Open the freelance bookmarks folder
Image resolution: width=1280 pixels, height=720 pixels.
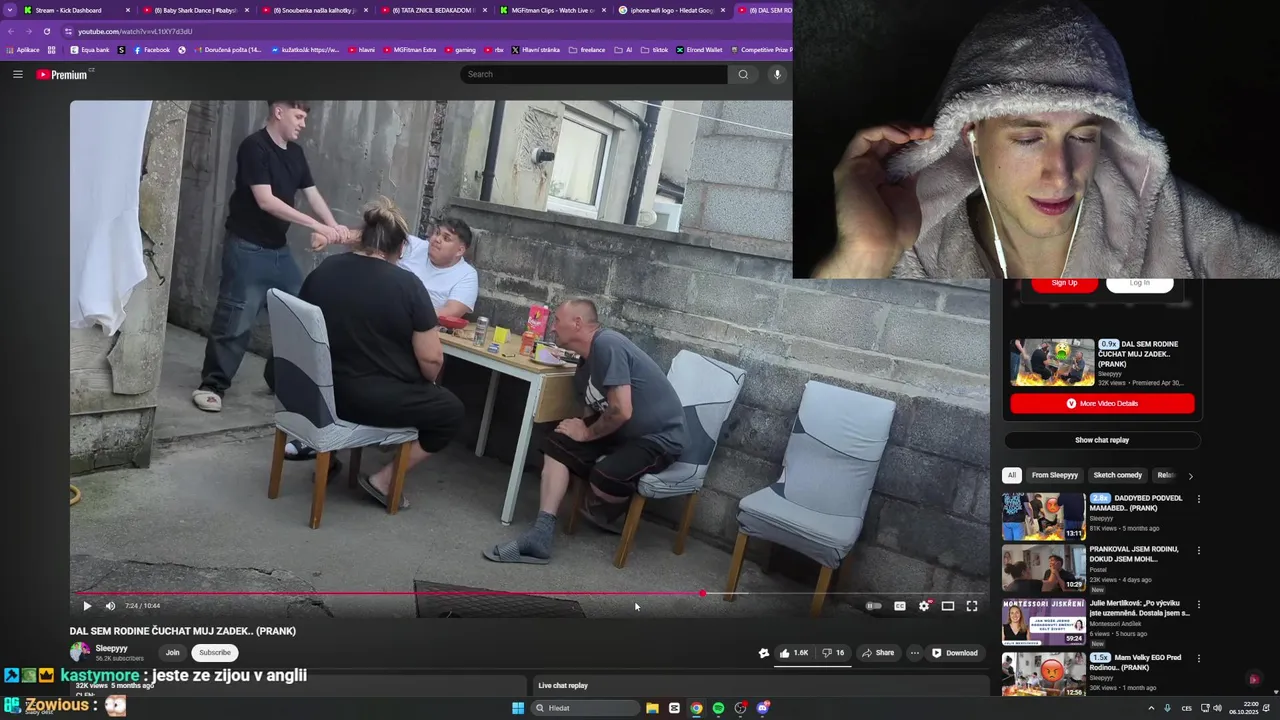(x=587, y=49)
